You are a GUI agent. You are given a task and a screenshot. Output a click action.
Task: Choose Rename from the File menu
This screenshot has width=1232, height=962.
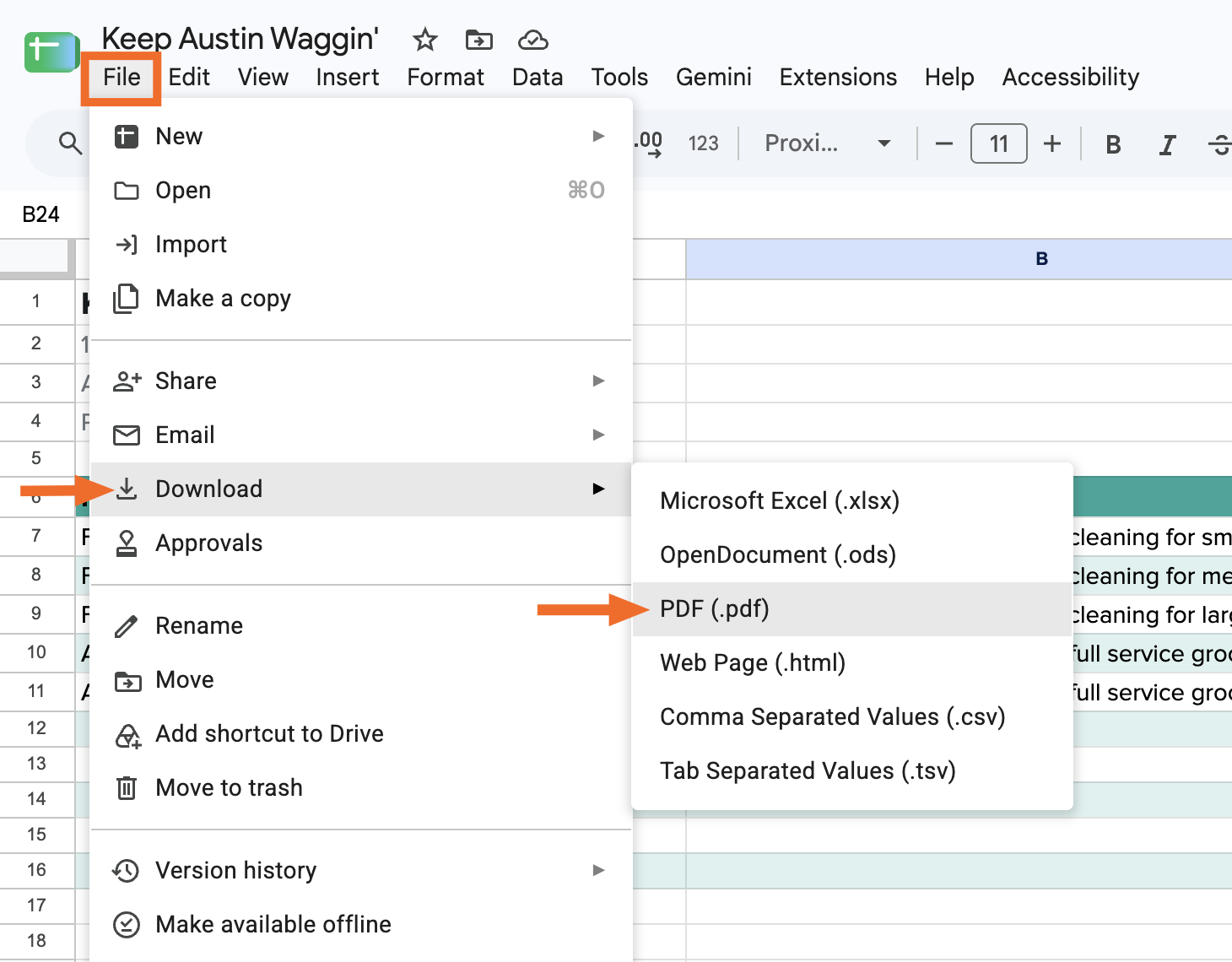pyautogui.click(x=361, y=626)
